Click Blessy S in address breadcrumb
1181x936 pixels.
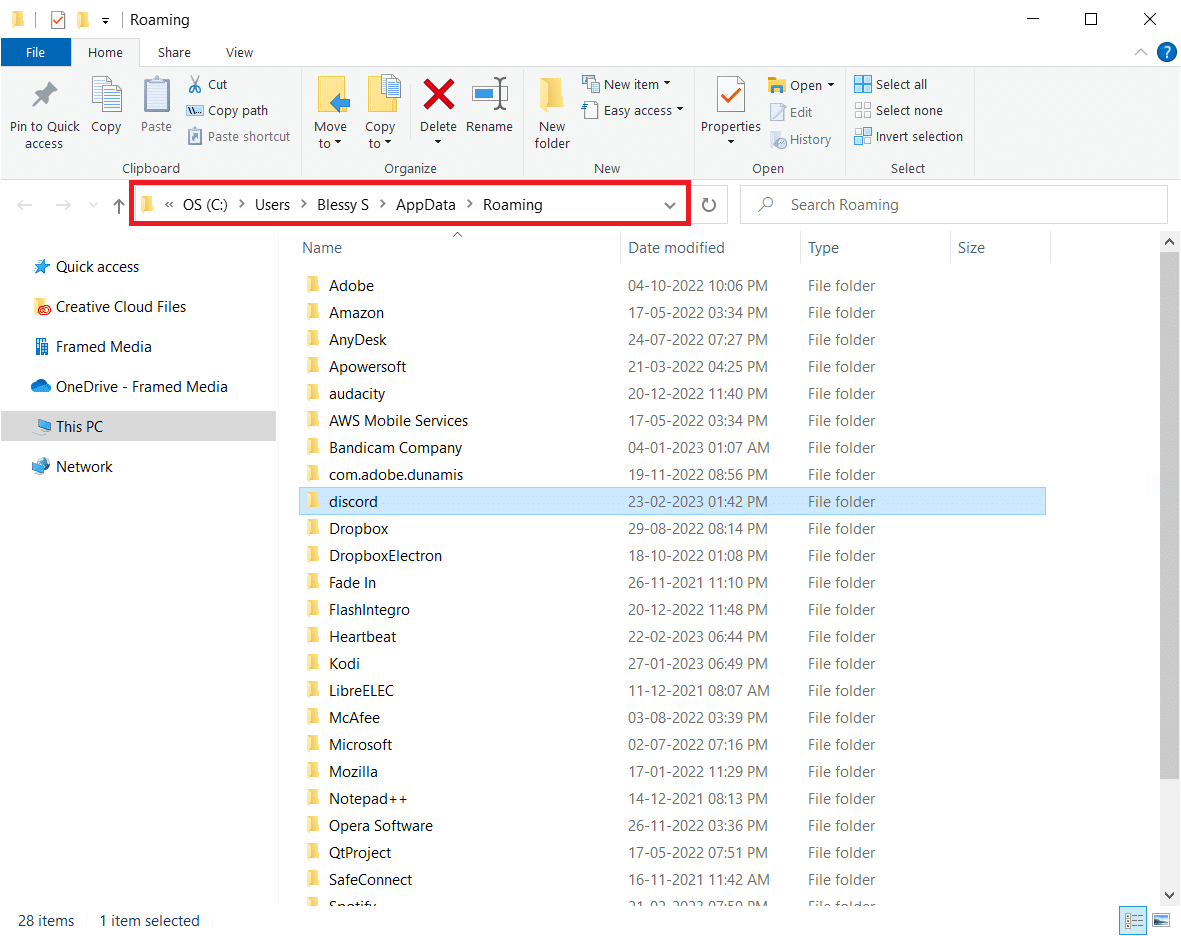coord(343,205)
